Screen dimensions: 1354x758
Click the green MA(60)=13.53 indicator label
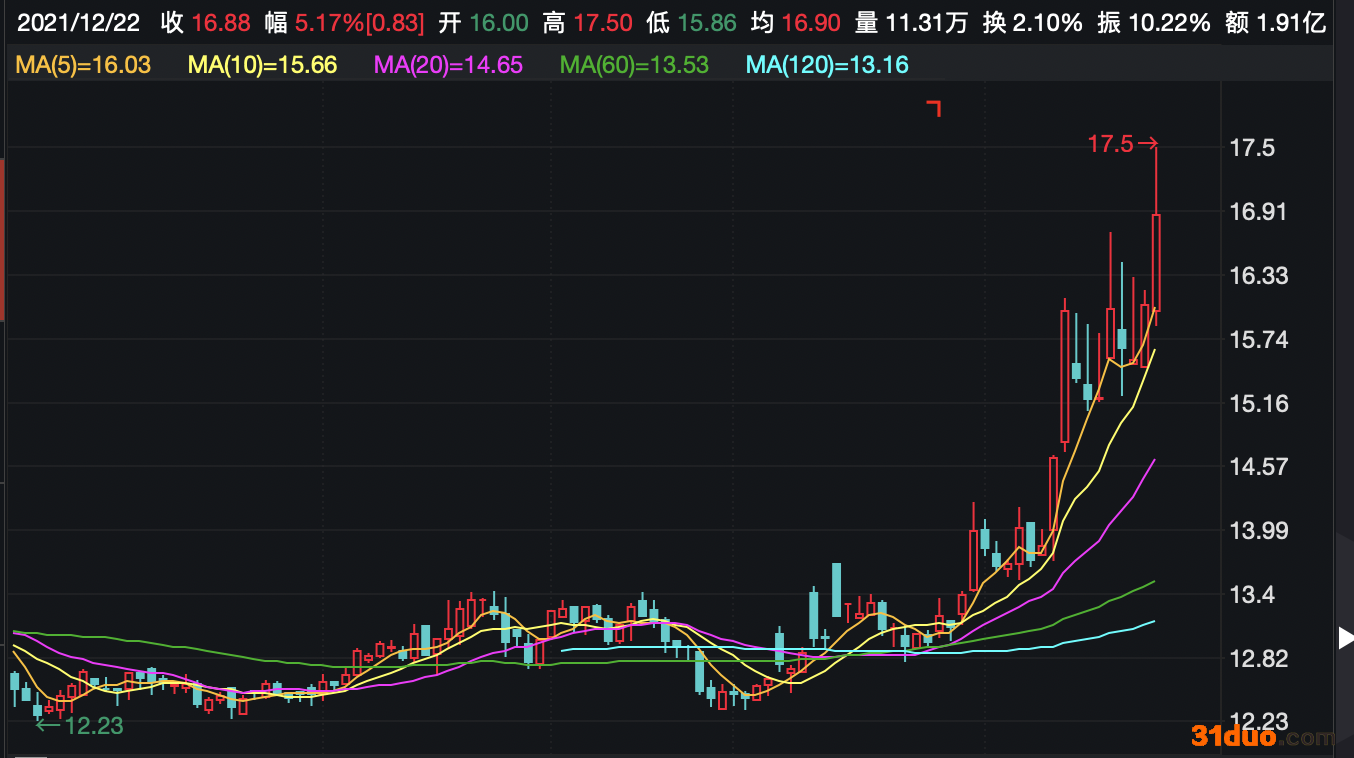(x=634, y=66)
